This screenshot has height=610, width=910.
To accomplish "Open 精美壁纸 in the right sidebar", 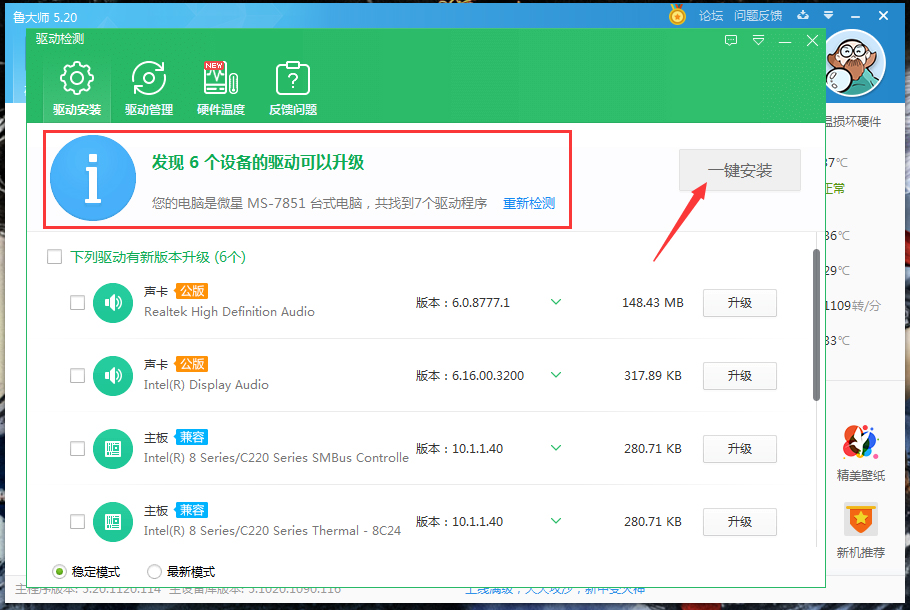I will pos(859,450).
